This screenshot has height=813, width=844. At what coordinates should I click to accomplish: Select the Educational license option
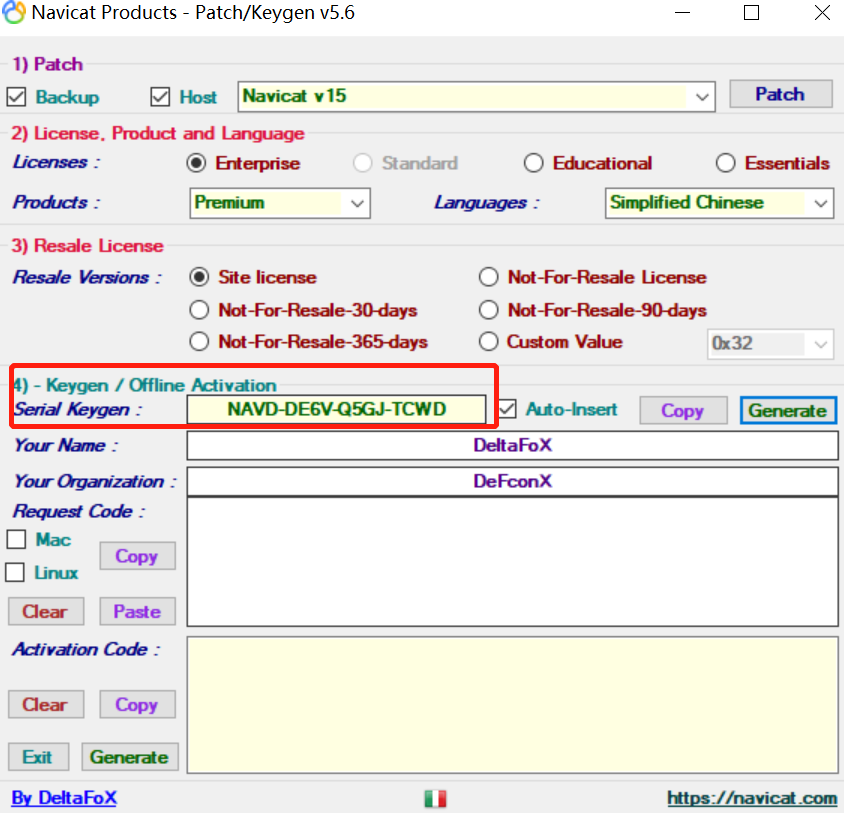click(x=533, y=163)
